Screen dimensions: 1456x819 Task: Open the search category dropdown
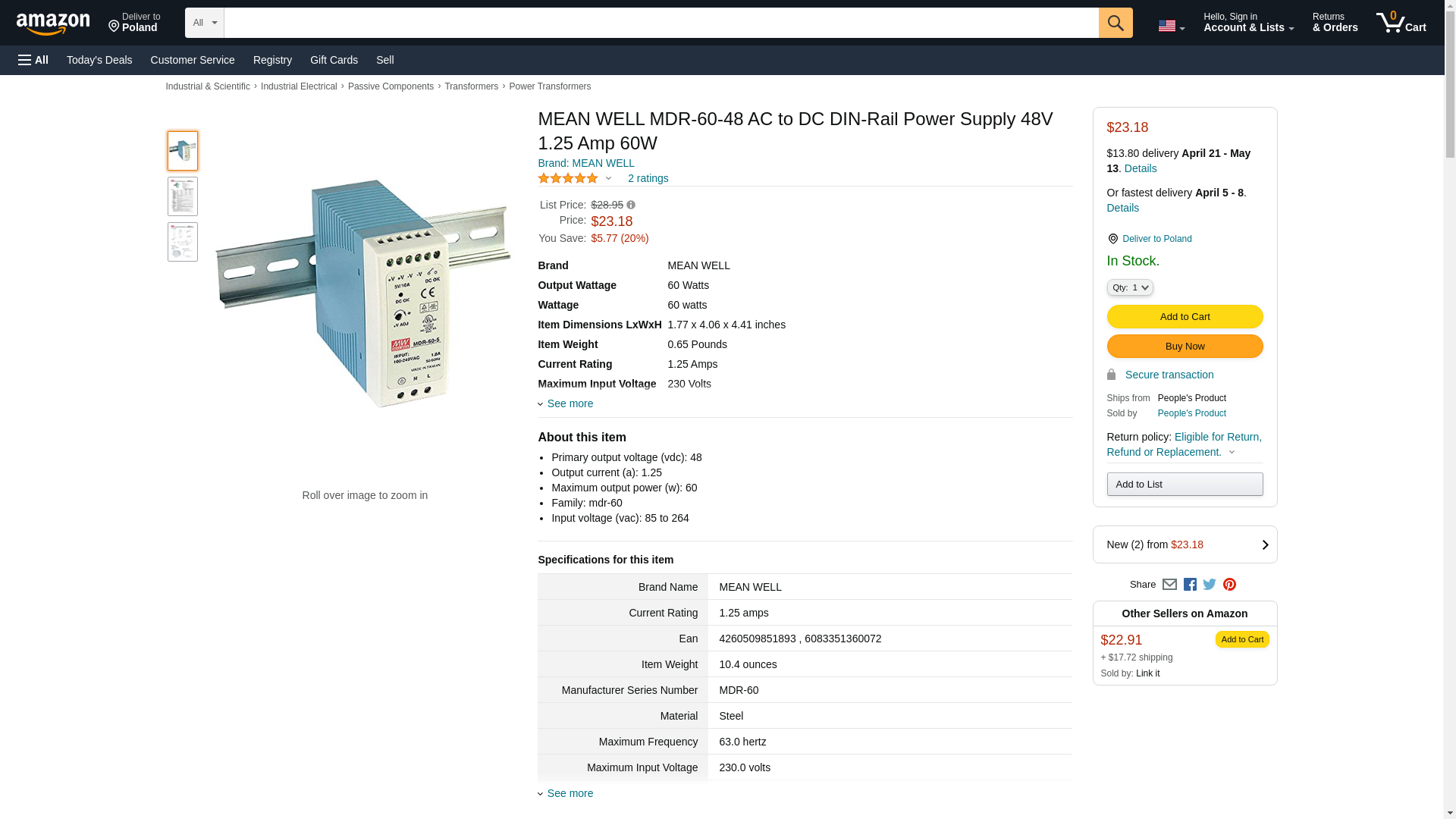204,23
